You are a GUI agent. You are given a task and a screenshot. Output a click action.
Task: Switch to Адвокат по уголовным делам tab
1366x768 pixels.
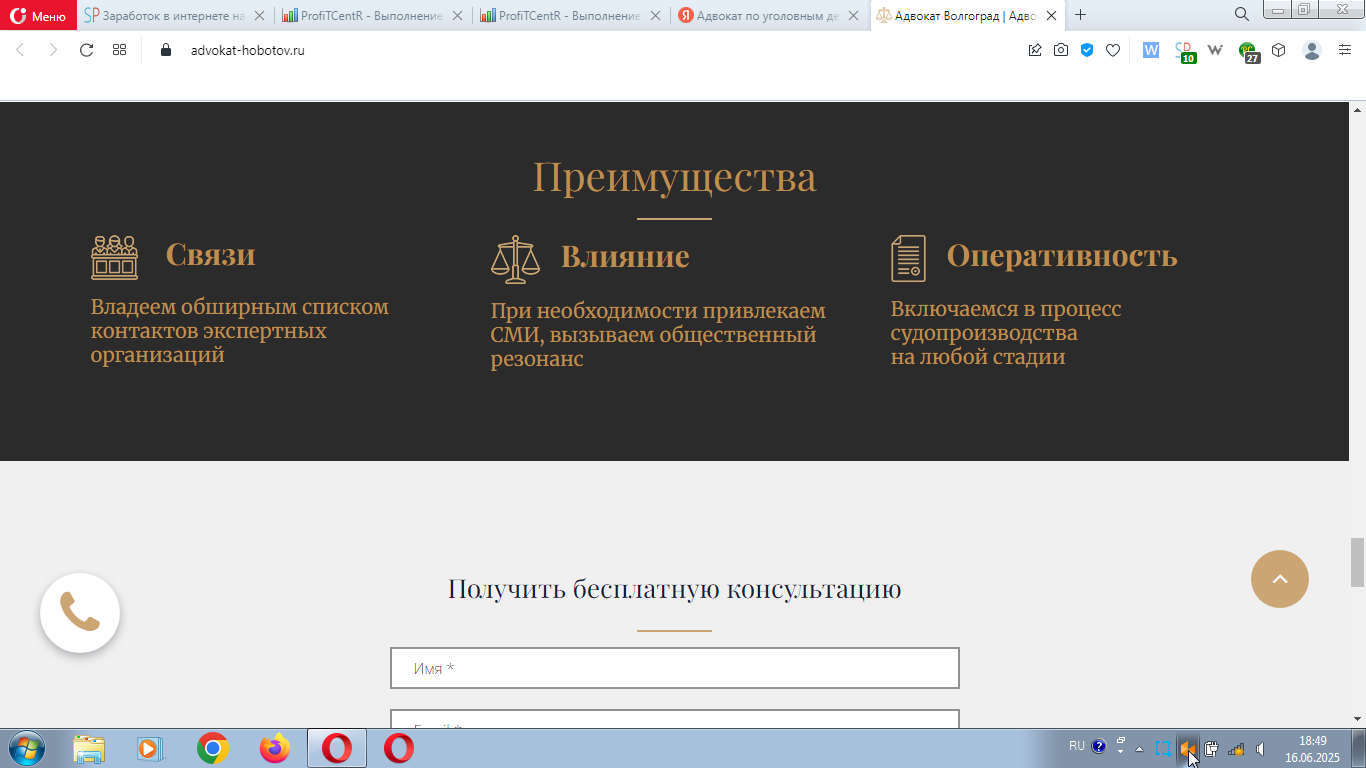(770, 15)
